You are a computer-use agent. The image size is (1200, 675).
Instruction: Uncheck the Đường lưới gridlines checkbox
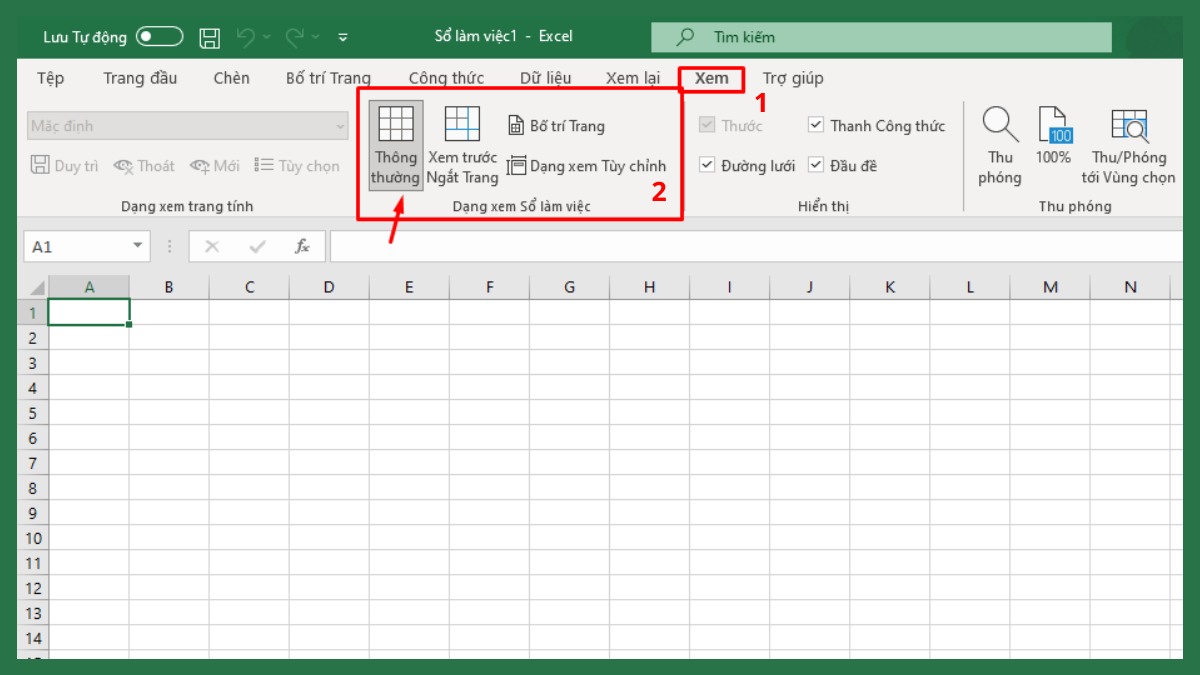[709, 165]
